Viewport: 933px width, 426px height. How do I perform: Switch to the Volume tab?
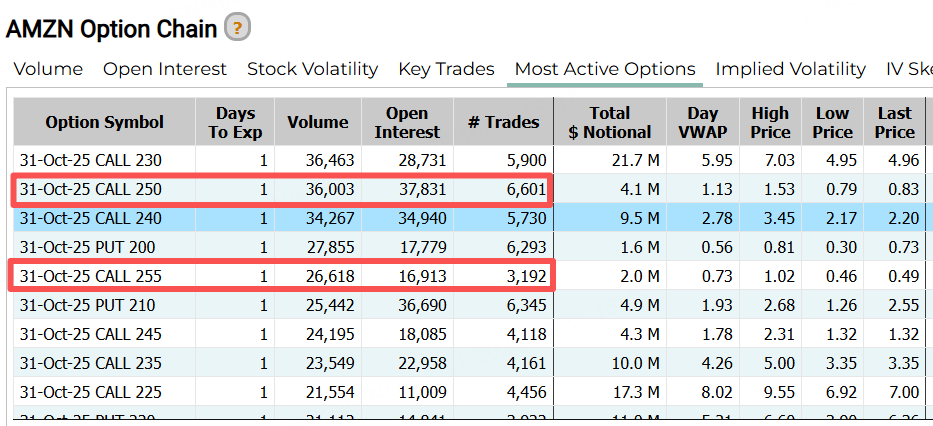[x=48, y=69]
